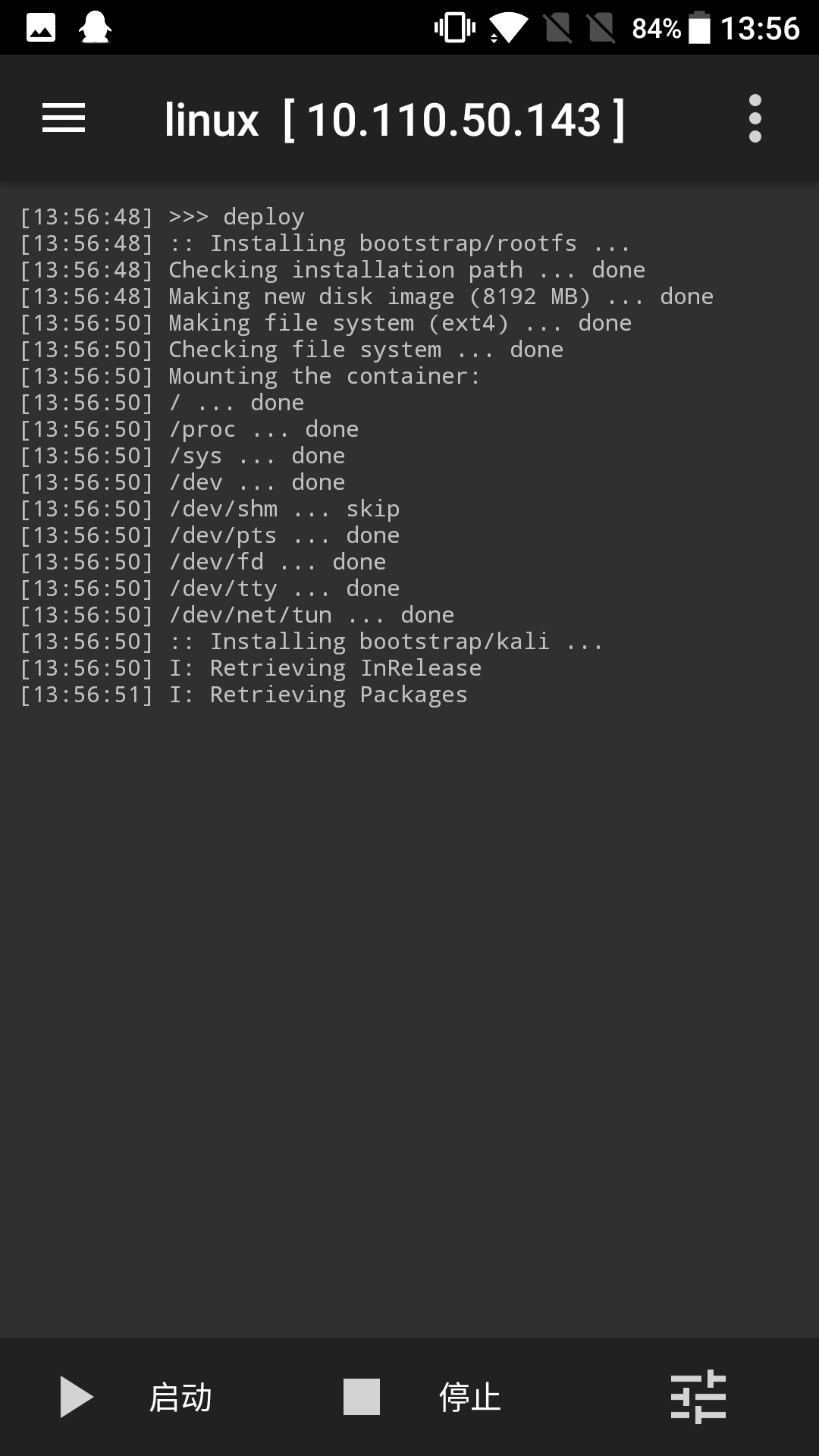Tap the Wi-Fi signal status icon
This screenshot has width=819, height=1456.
point(508,28)
